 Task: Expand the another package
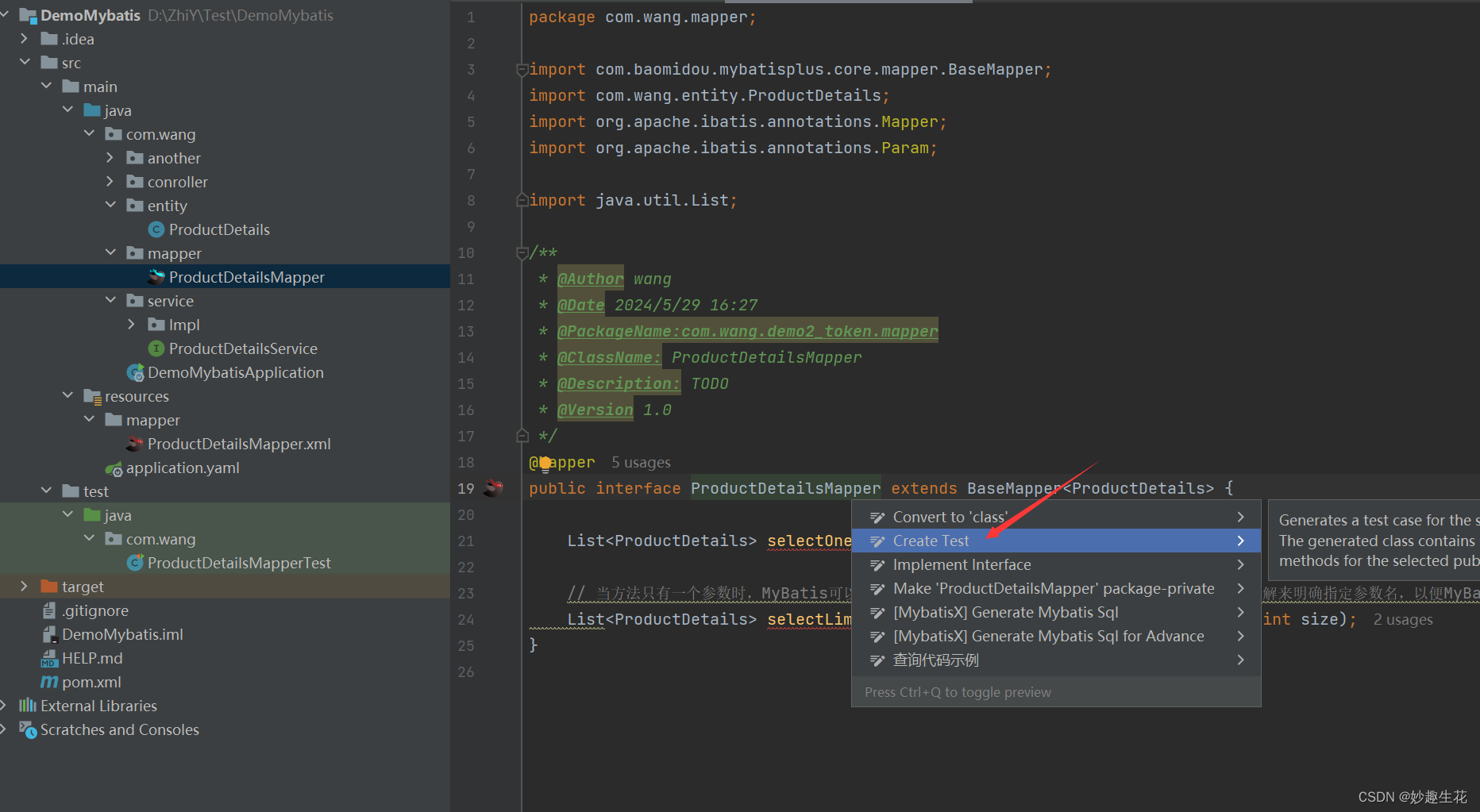[110, 157]
